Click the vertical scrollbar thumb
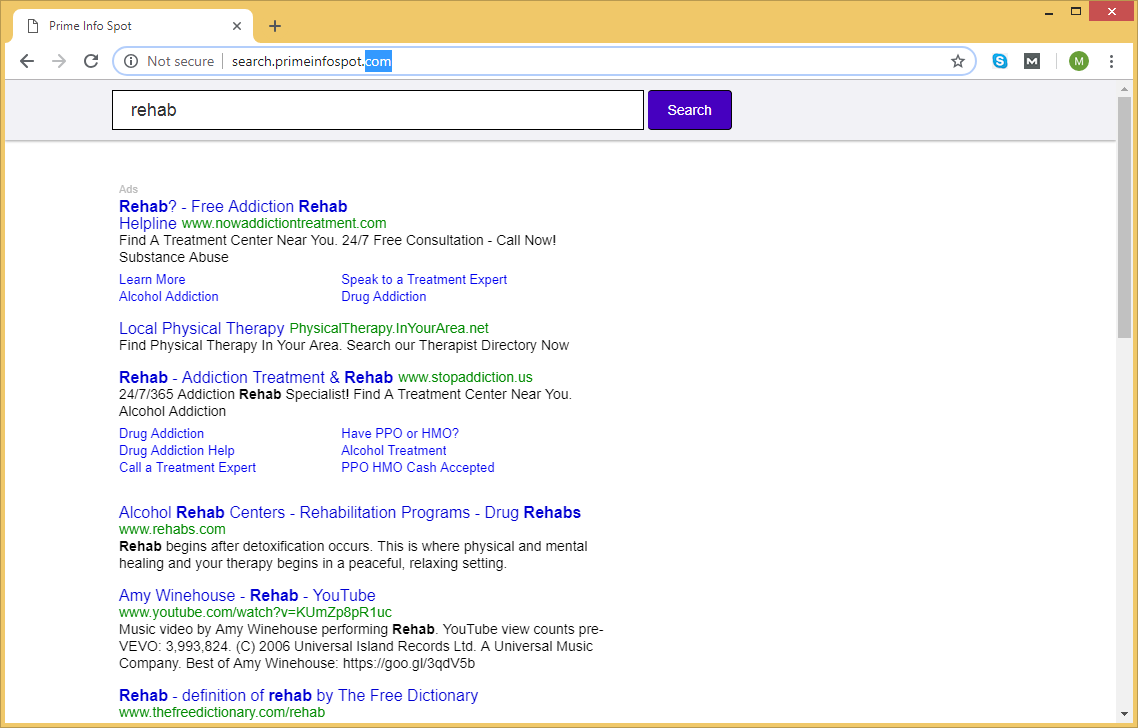 coord(1124,215)
